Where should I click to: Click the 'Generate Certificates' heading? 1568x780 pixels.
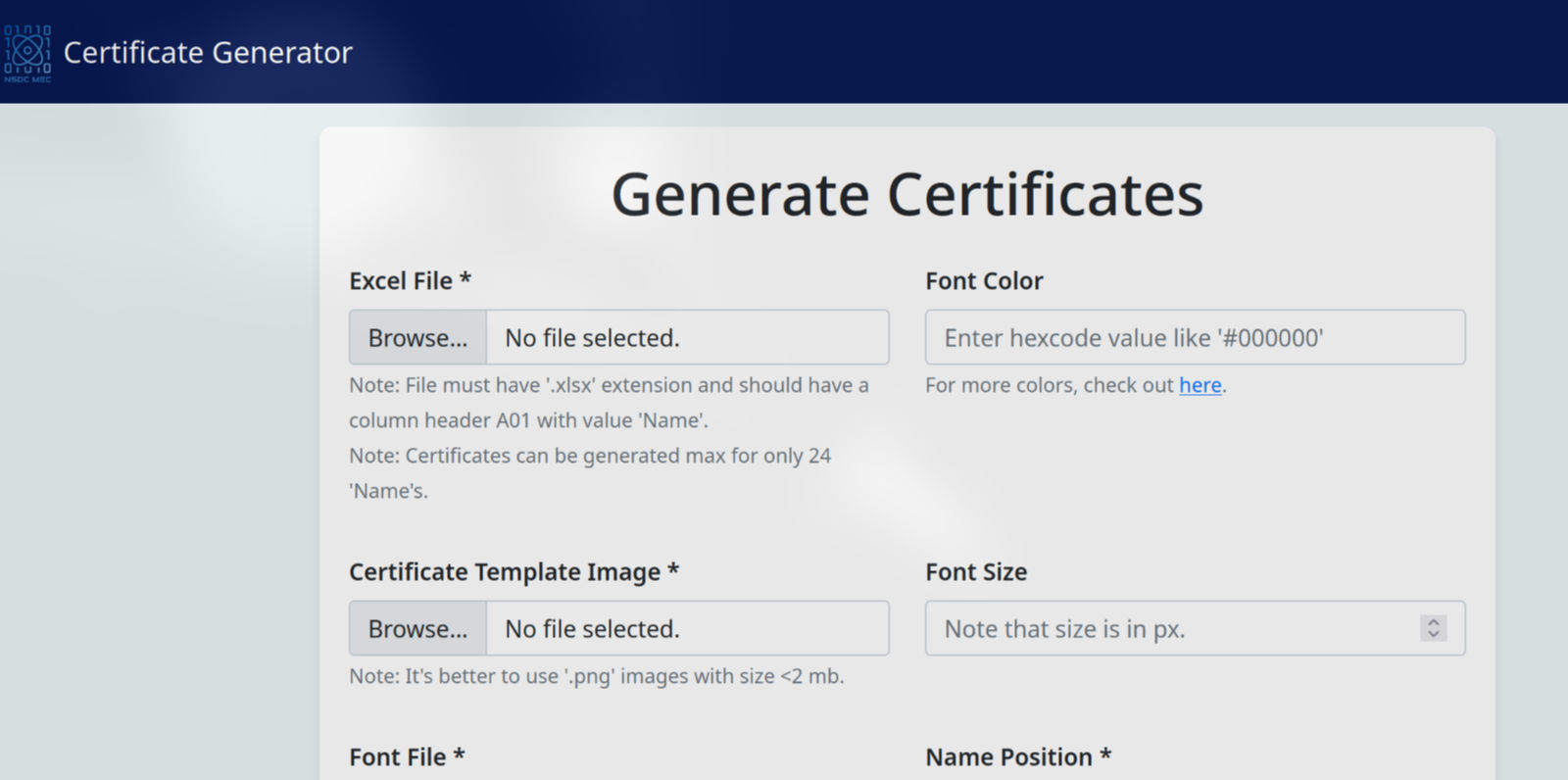tap(907, 195)
